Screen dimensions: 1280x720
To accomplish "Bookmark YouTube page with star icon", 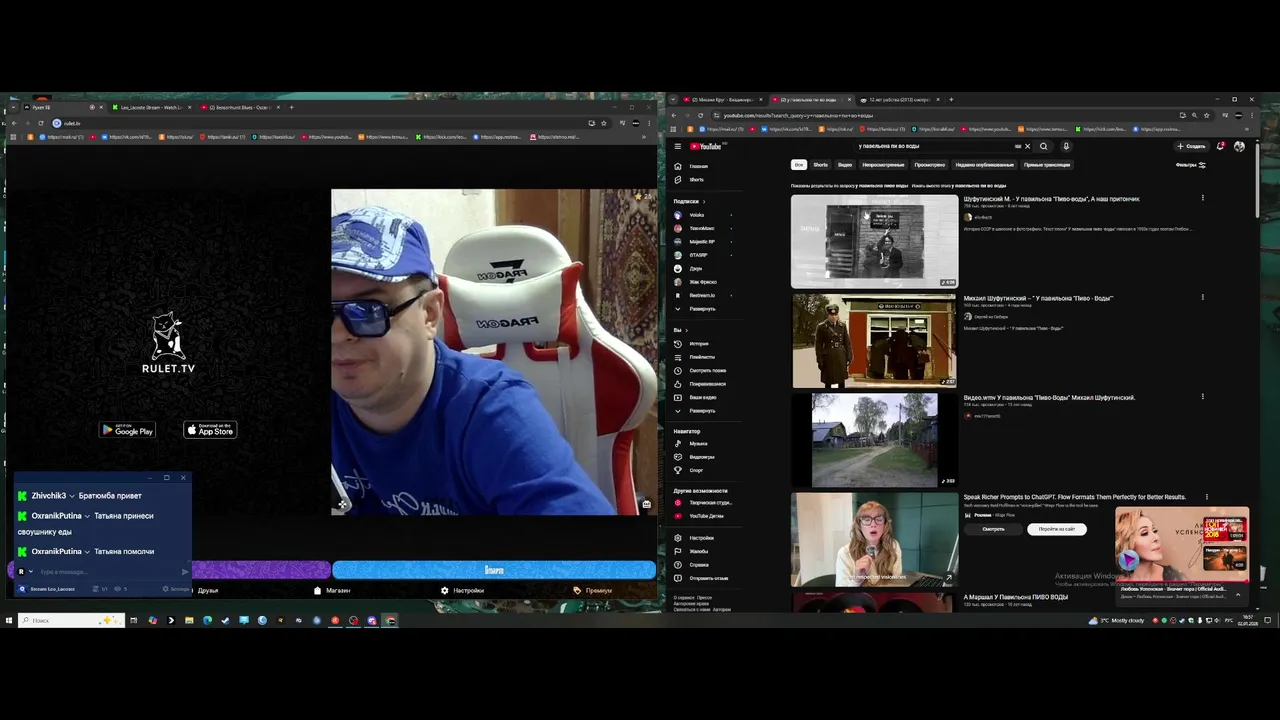I will point(1205,115).
